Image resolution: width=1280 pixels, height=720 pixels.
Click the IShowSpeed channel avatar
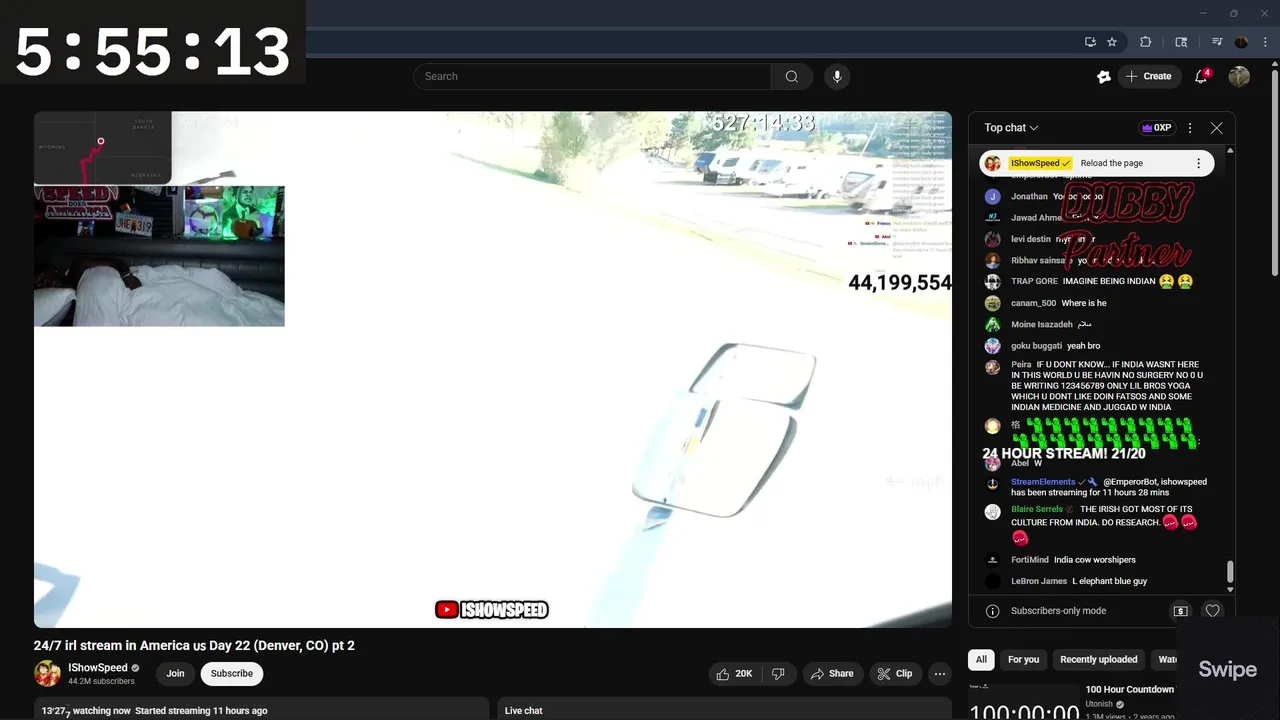[x=47, y=673]
